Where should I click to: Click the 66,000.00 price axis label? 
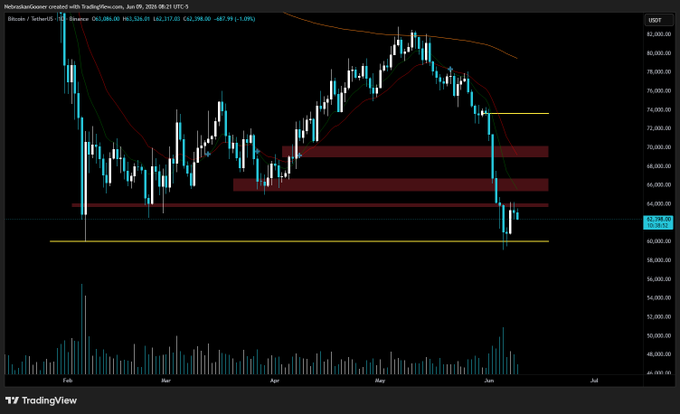[x=659, y=185]
